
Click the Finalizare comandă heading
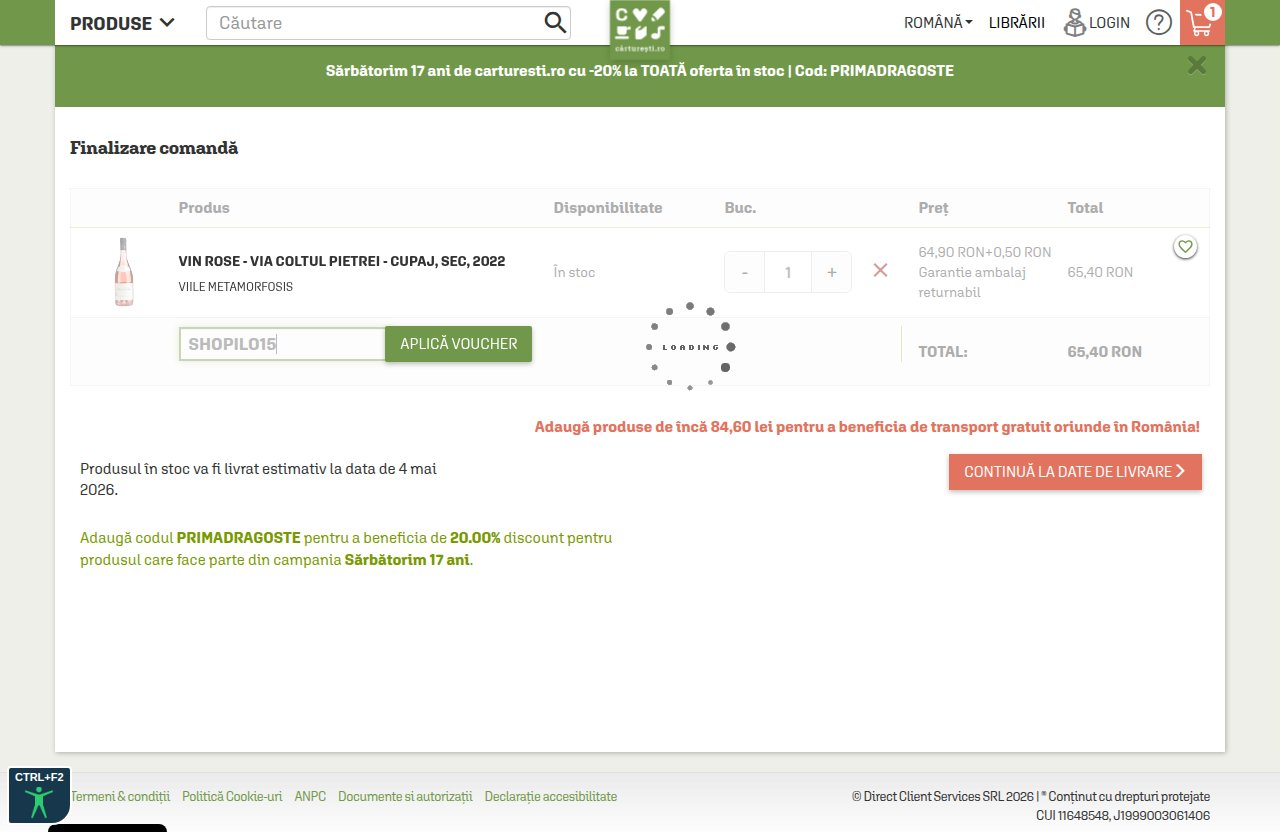[154, 148]
